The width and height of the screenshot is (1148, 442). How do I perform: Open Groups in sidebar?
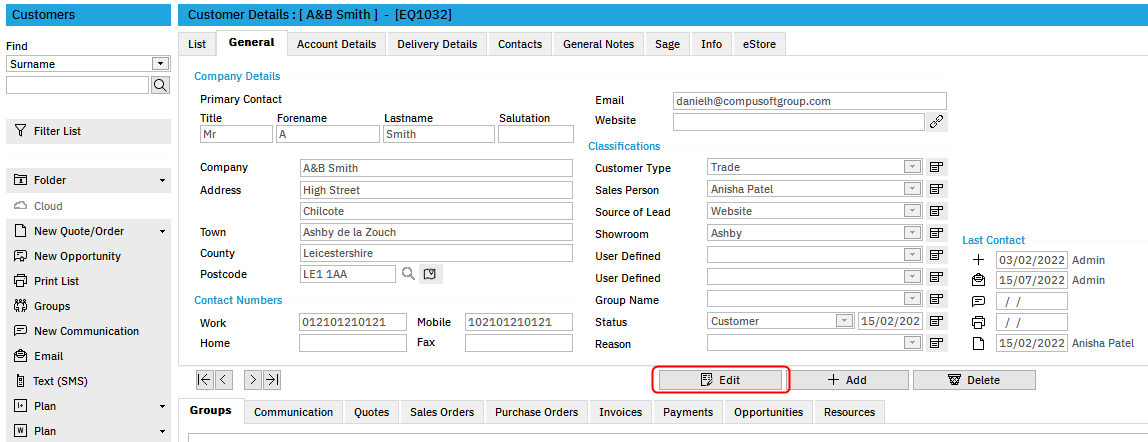pyautogui.click(x=89, y=306)
